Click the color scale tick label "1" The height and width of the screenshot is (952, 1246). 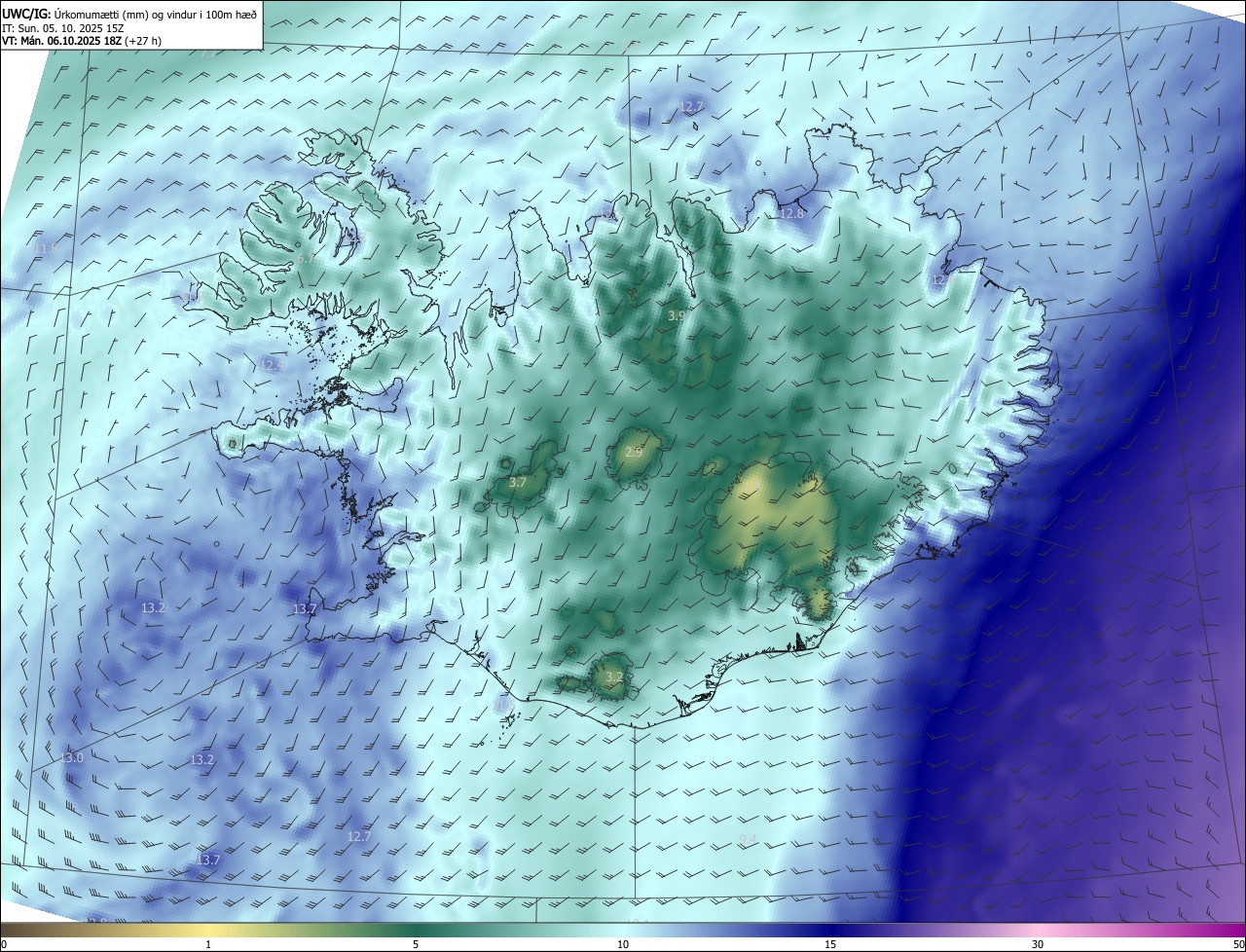(208, 944)
